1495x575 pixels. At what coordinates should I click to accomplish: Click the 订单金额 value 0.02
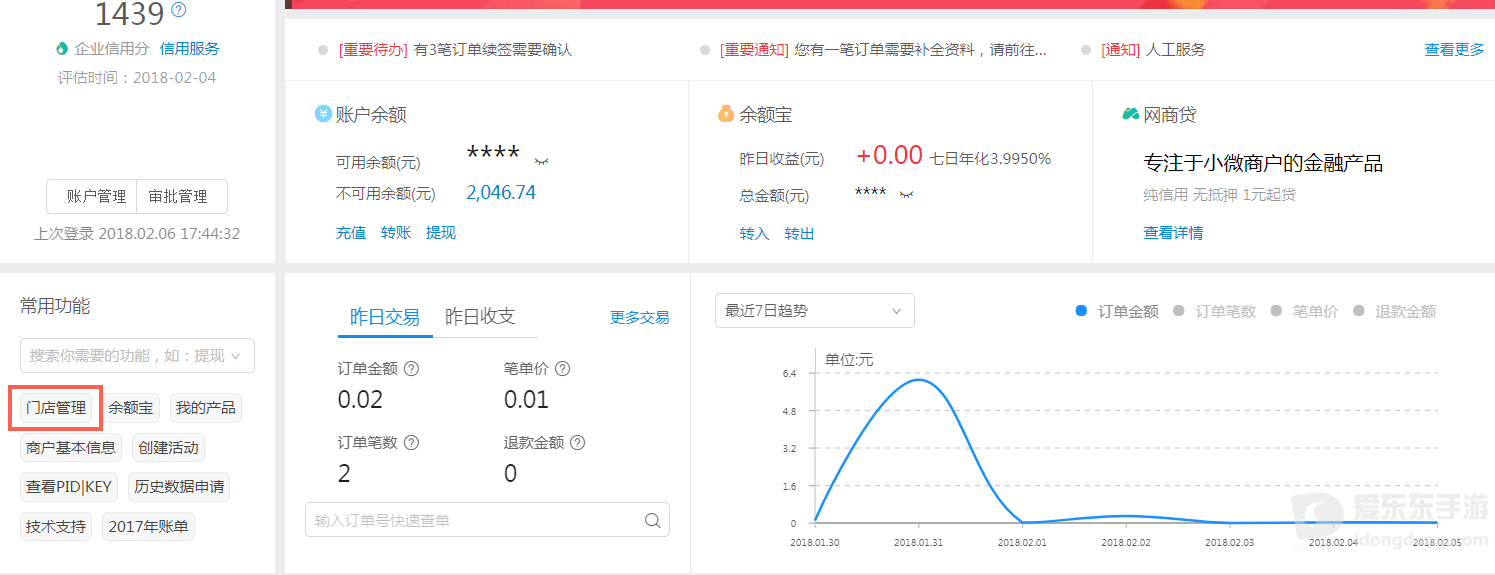coord(360,400)
